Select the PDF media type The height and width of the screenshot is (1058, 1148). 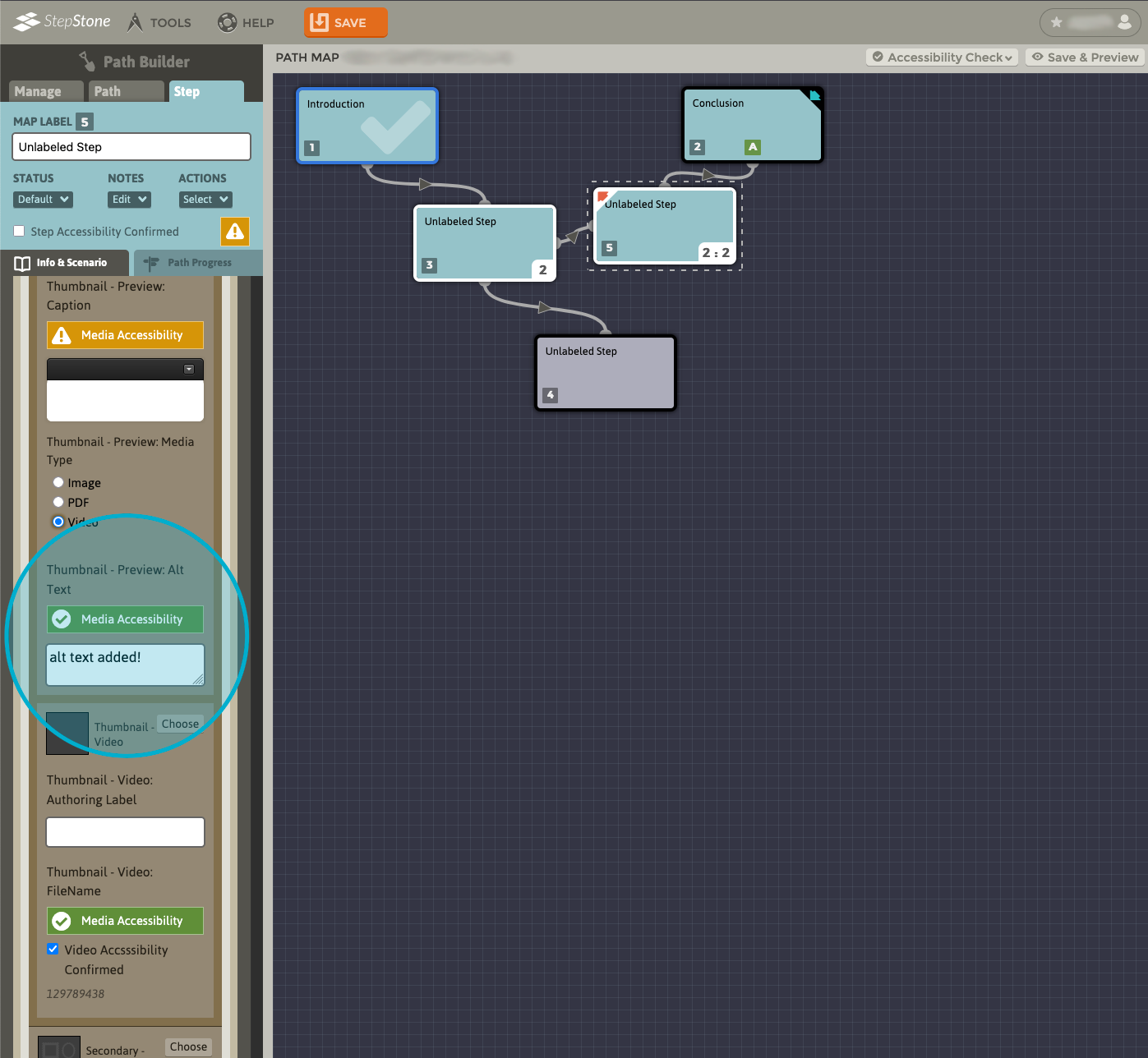(58, 502)
